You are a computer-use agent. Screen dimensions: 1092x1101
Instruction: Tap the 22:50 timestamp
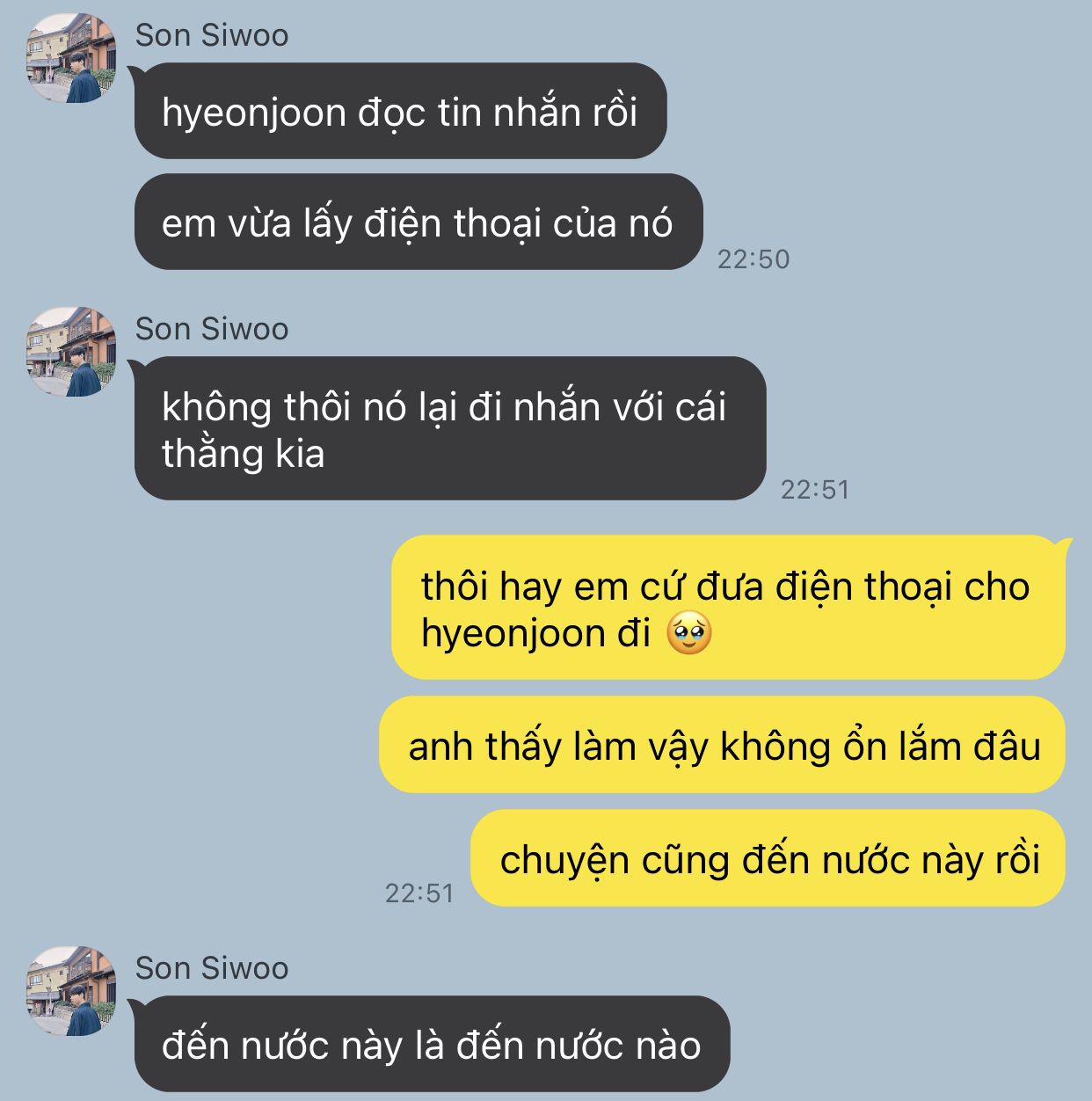click(753, 259)
